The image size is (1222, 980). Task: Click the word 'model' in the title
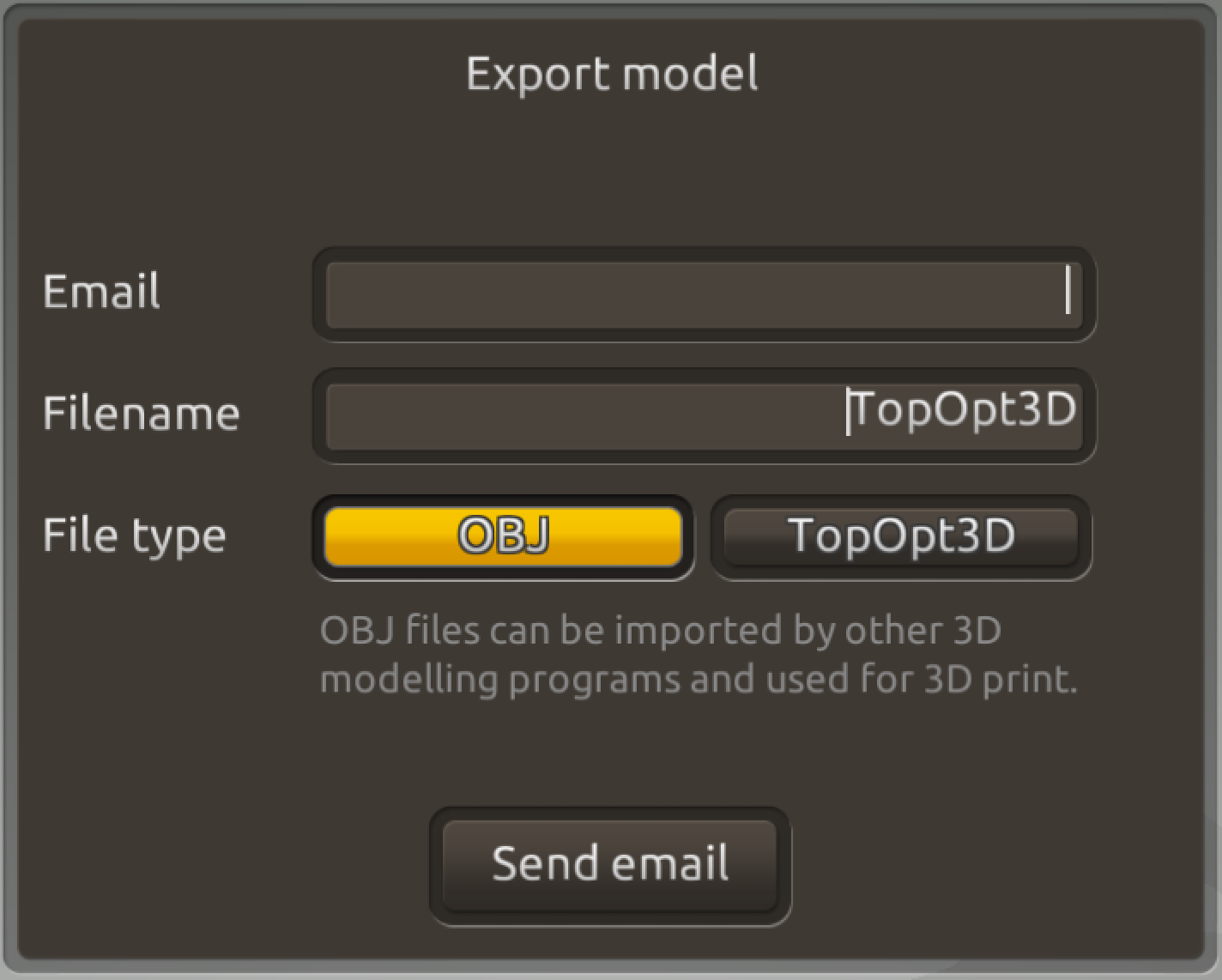coord(690,74)
